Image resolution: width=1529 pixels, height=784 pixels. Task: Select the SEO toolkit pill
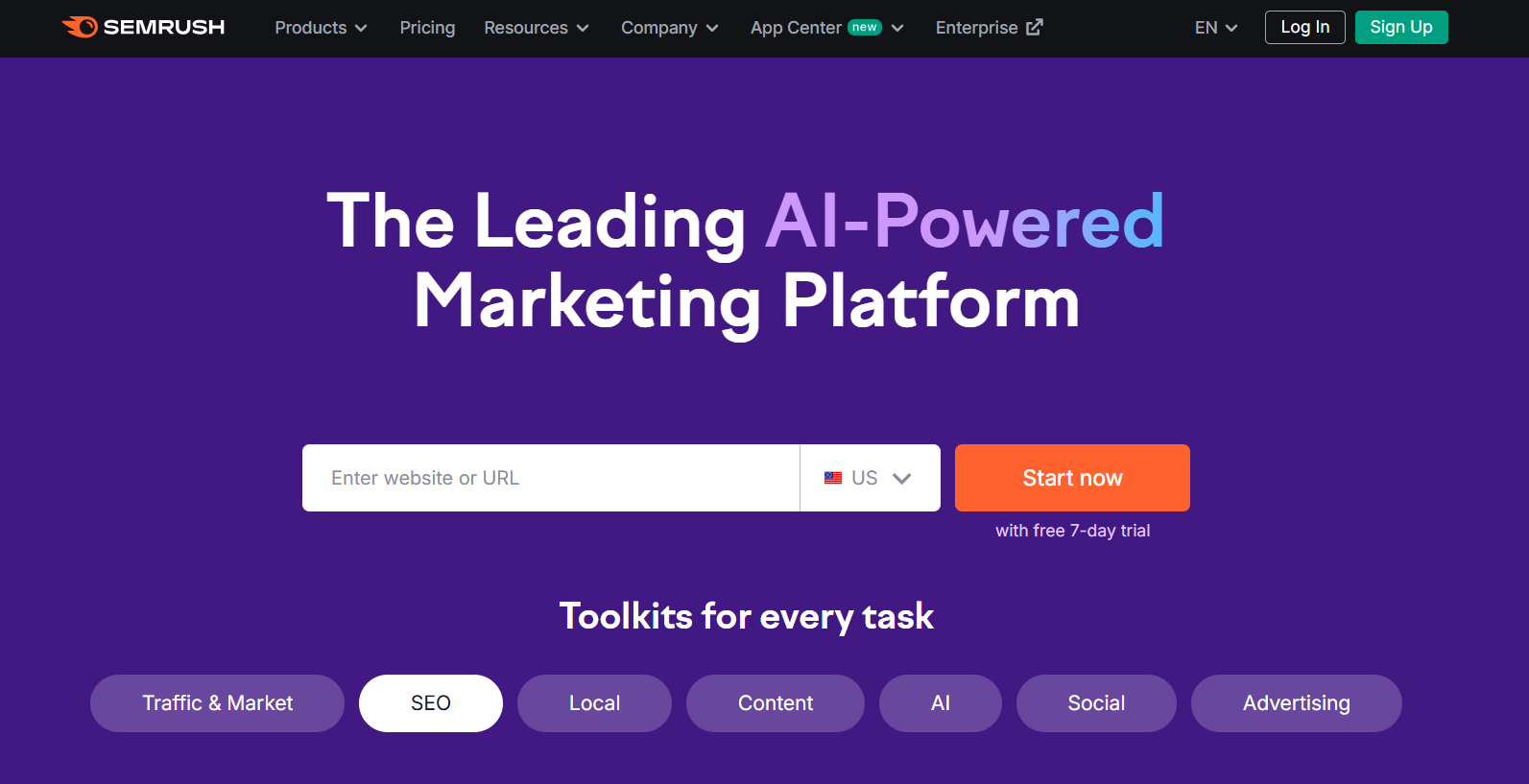pos(430,702)
